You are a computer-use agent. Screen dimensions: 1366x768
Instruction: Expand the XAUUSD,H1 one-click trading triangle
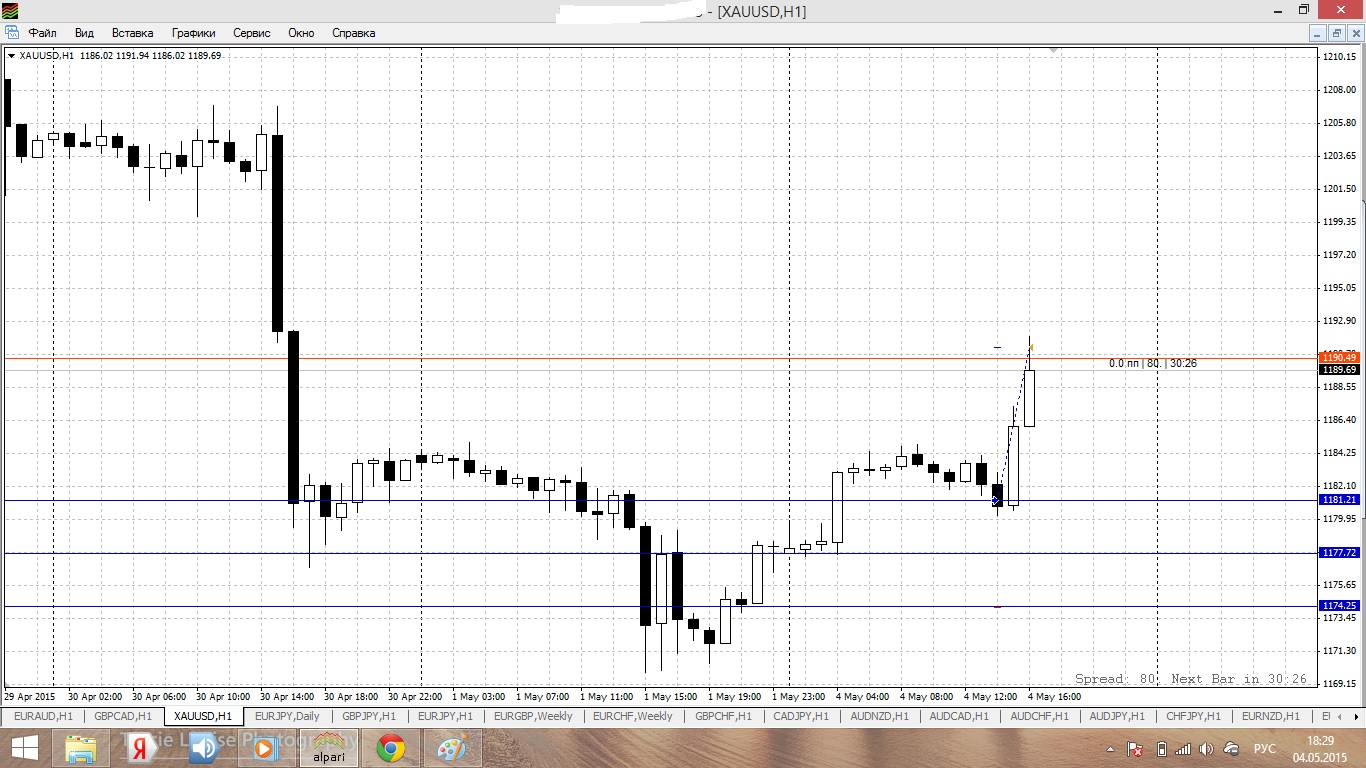pyautogui.click(x=11, y=56)
